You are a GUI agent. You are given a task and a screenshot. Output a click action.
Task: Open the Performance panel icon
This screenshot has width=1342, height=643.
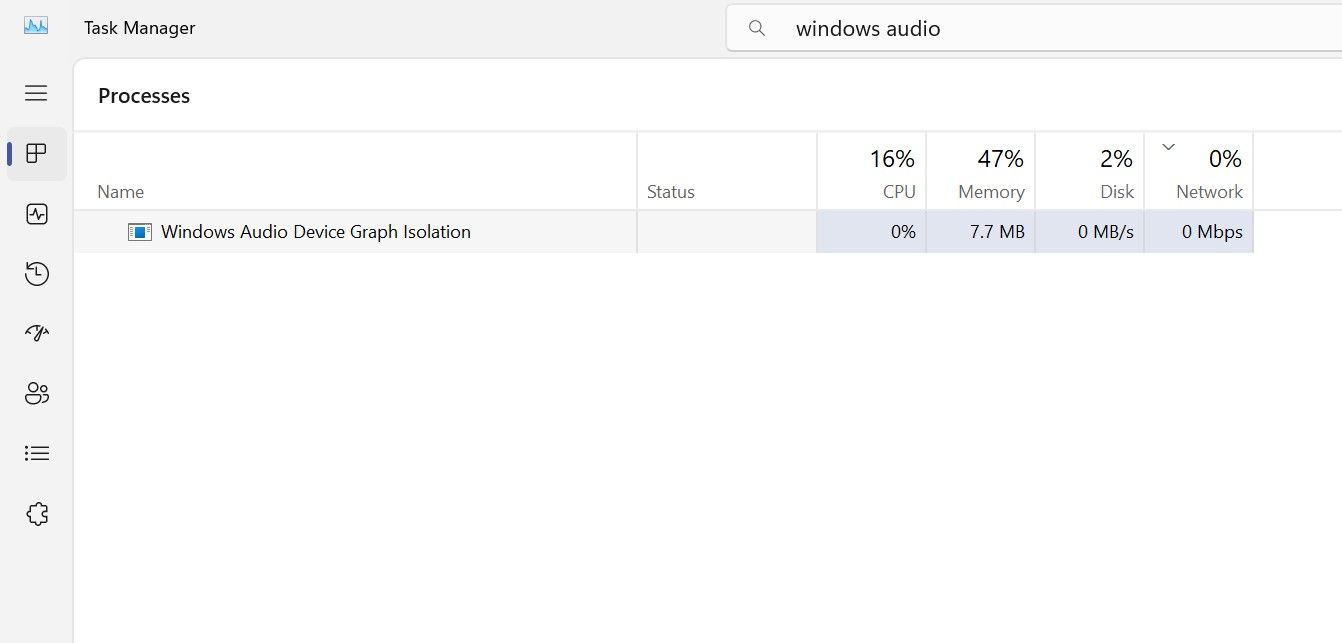(x=36, y=213)
